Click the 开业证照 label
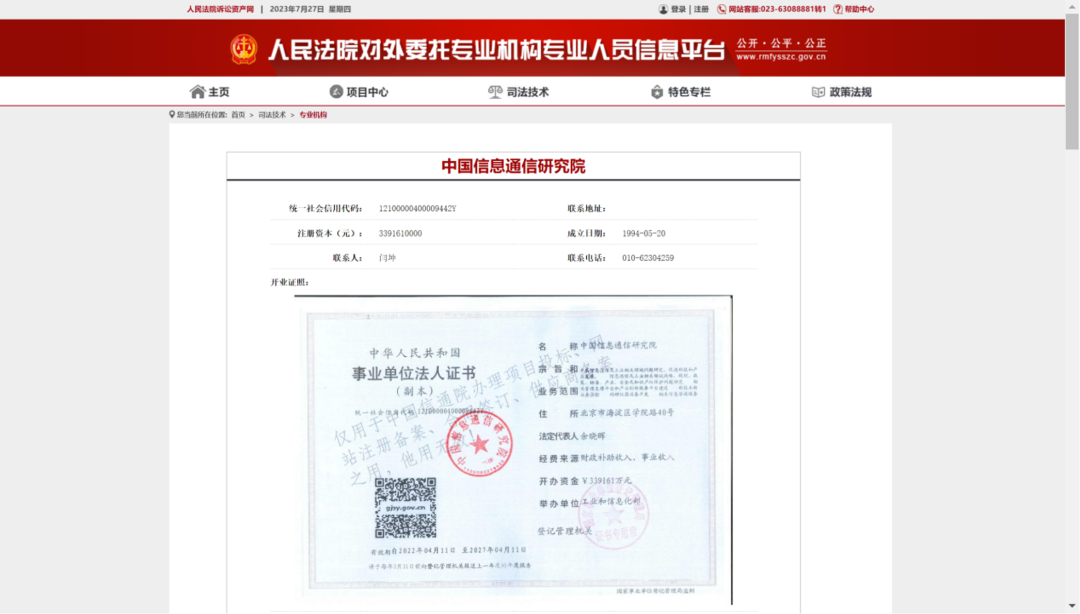 click(x=290, y=283)
